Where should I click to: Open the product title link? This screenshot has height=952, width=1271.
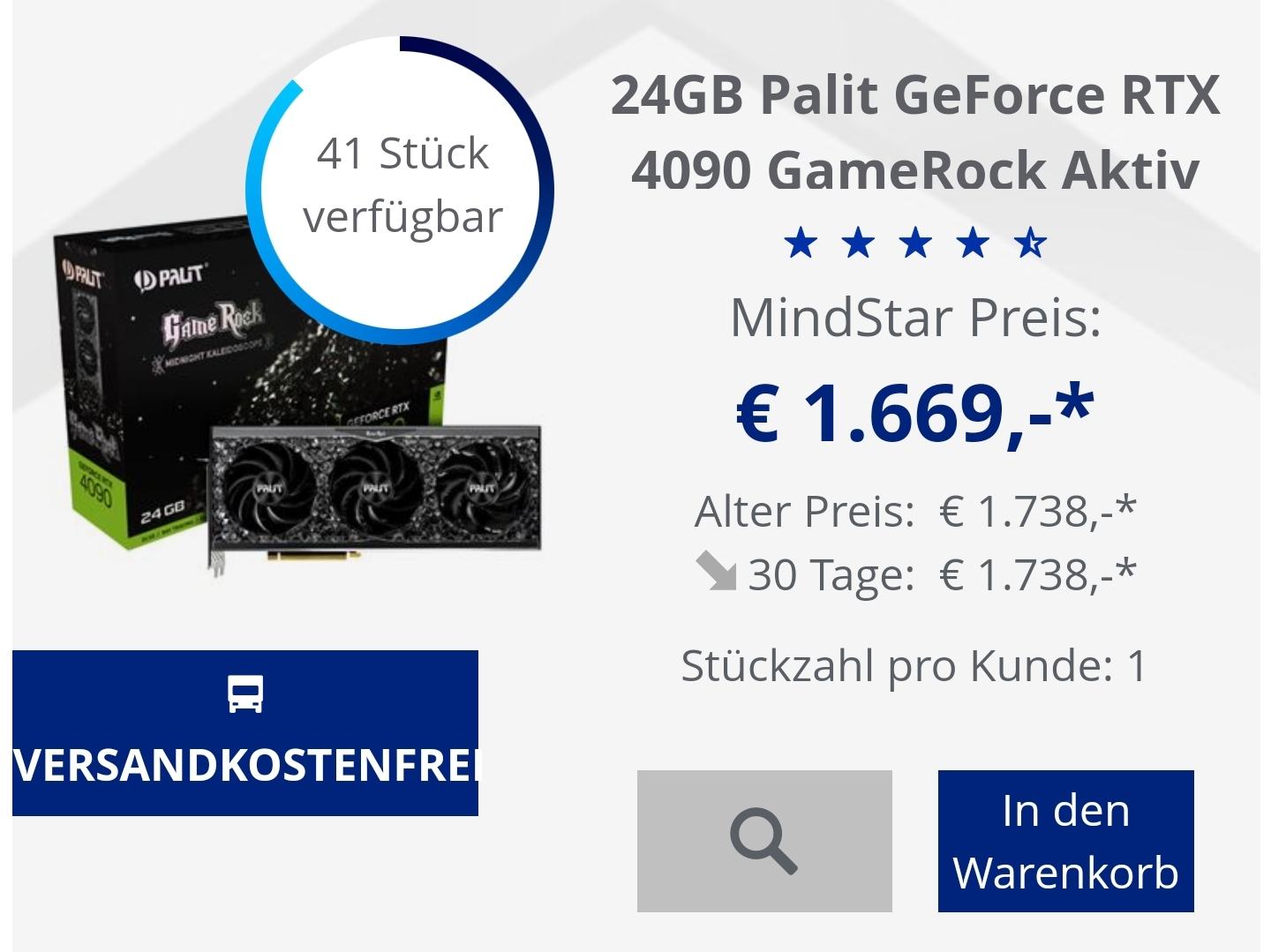pyautogui.click(x=915, y=132)
